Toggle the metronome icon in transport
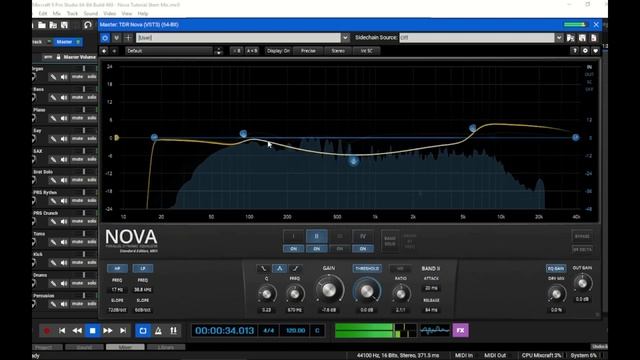The width and height of the screenshot is (640, 360). pyautogui.click(x=158, y=331)
